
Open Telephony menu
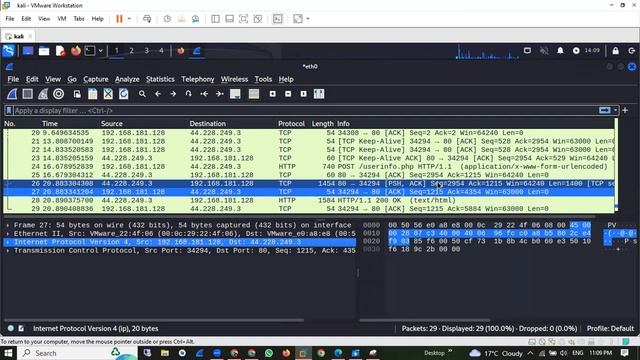[198, 79]
